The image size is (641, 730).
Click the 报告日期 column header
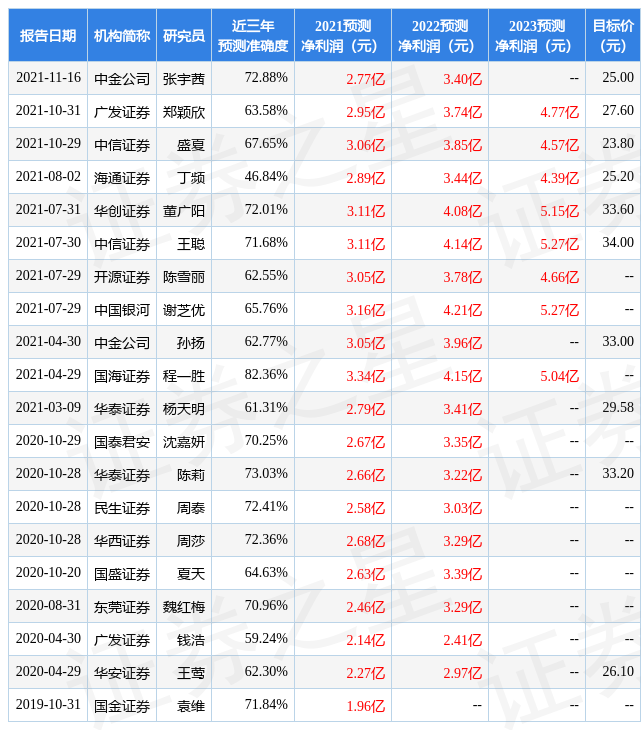click(x=48, y=35)
